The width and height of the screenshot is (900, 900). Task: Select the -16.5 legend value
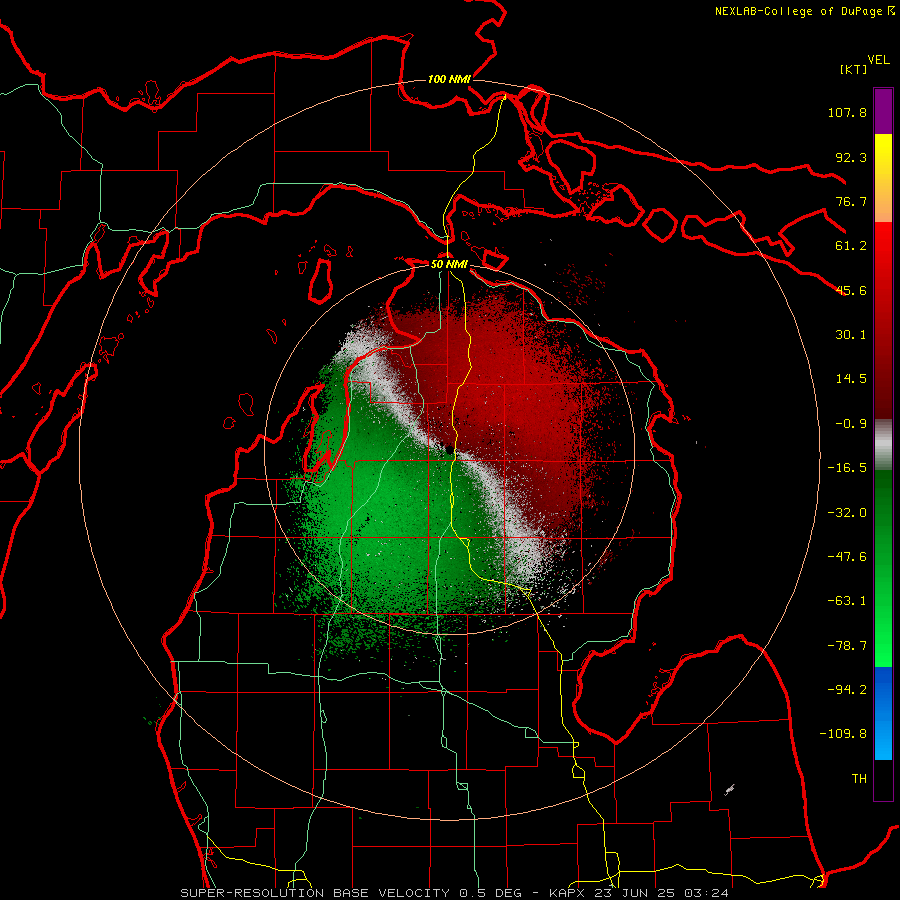(x=847, y=468)
